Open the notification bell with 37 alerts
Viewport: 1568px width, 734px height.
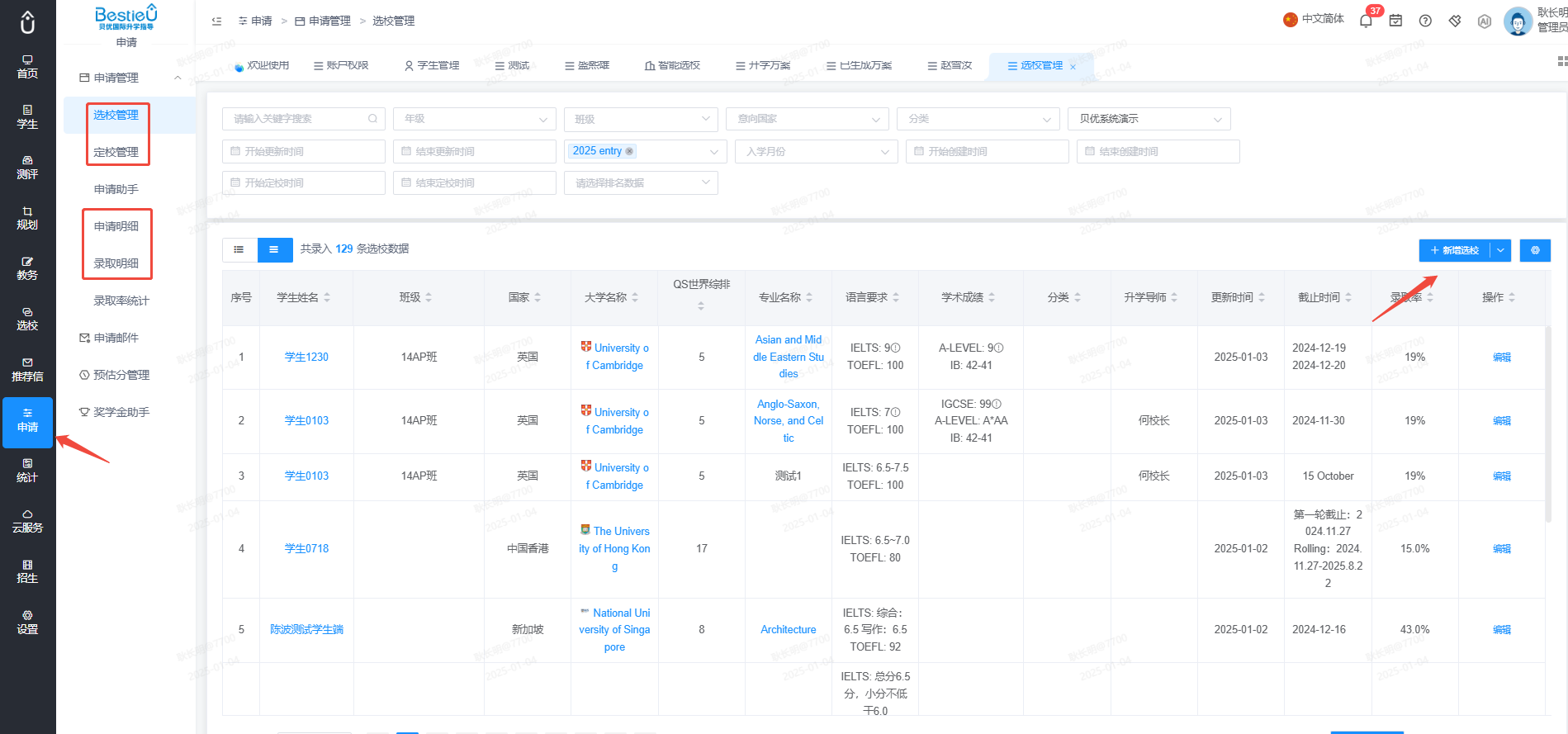1366,21
